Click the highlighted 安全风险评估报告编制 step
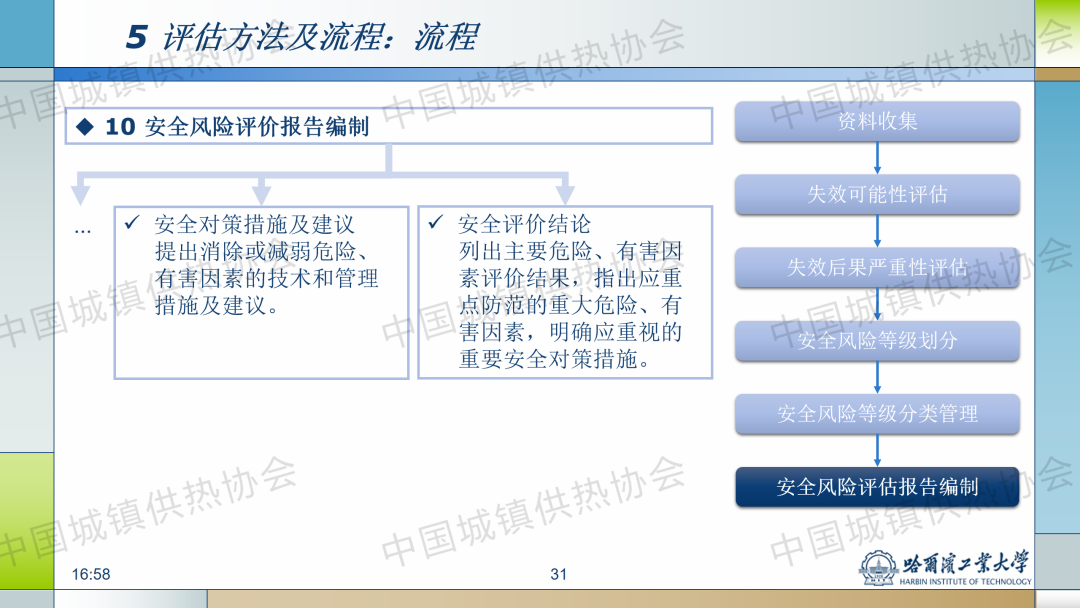1080x608 pixels. click(877, 487)
